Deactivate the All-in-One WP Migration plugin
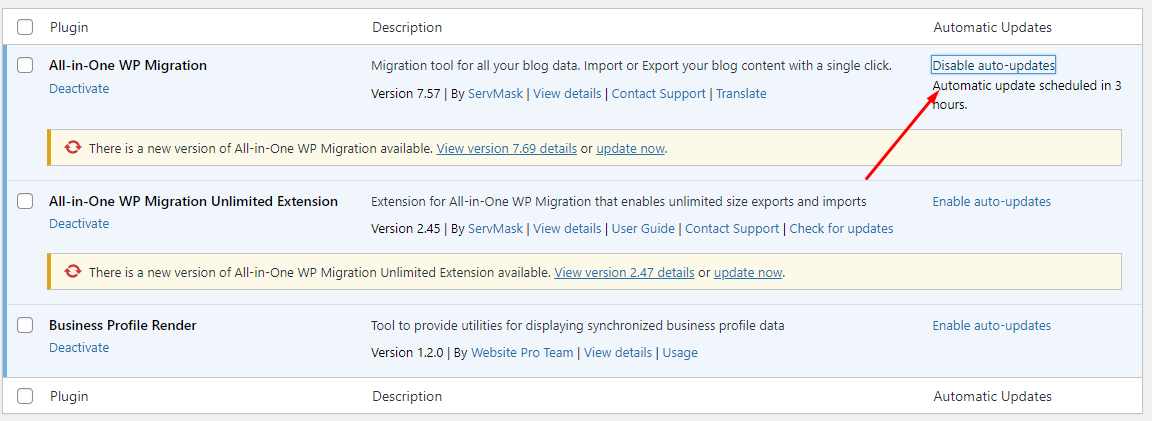The image size is (1152, 421). pyautogui.click(x=79, y=89)
